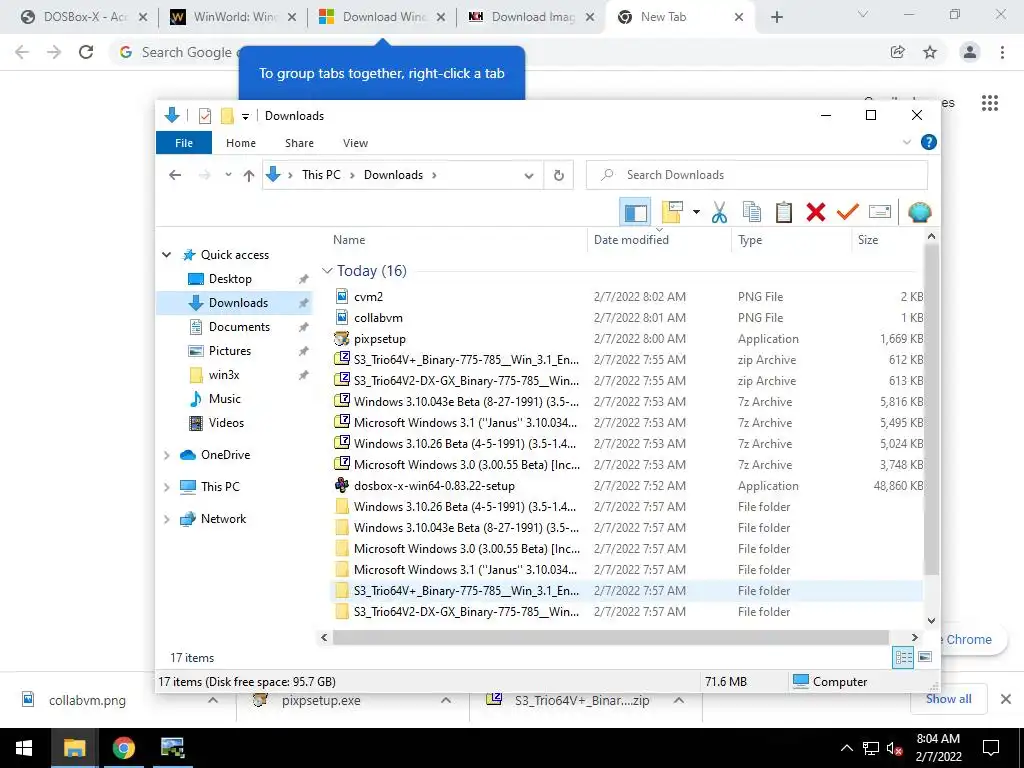The height and width of the screenshot is (768, 1024).
Task: Open Chrome from the taskbar
Action: pyautogui.click(x=123, y=748)
